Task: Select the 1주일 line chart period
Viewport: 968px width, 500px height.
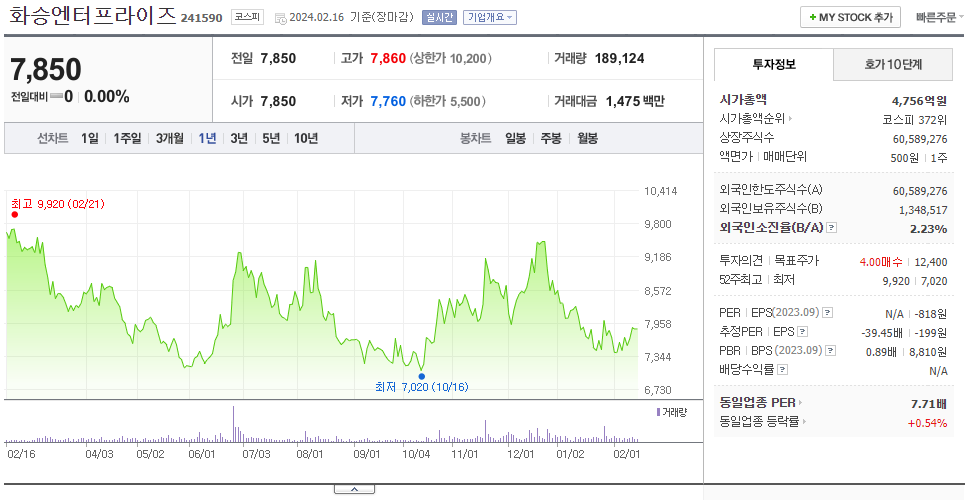Action: [x=127, y=138]
